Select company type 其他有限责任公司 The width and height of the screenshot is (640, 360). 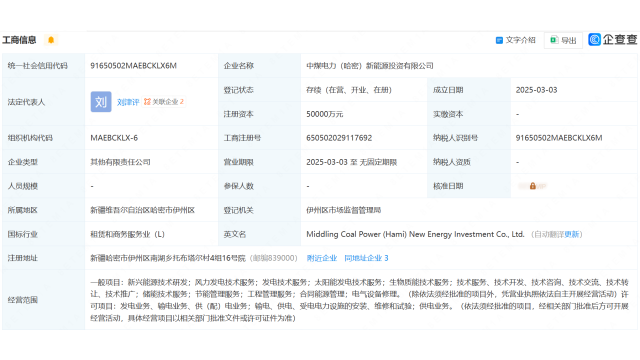coord(120,162)
